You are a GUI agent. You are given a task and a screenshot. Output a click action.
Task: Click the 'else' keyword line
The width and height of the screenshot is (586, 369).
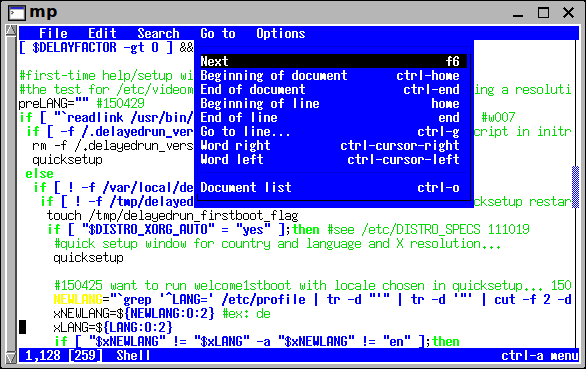click(39, 174)
